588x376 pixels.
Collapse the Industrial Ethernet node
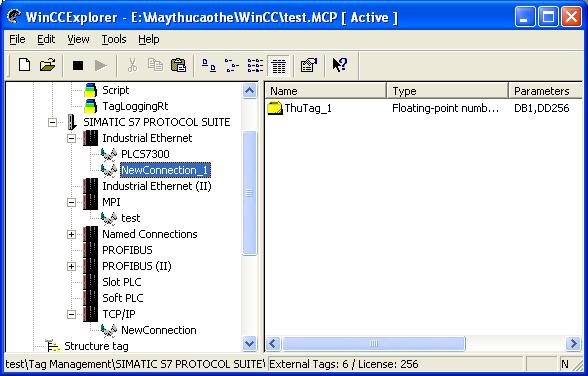(x=71, y=138)
